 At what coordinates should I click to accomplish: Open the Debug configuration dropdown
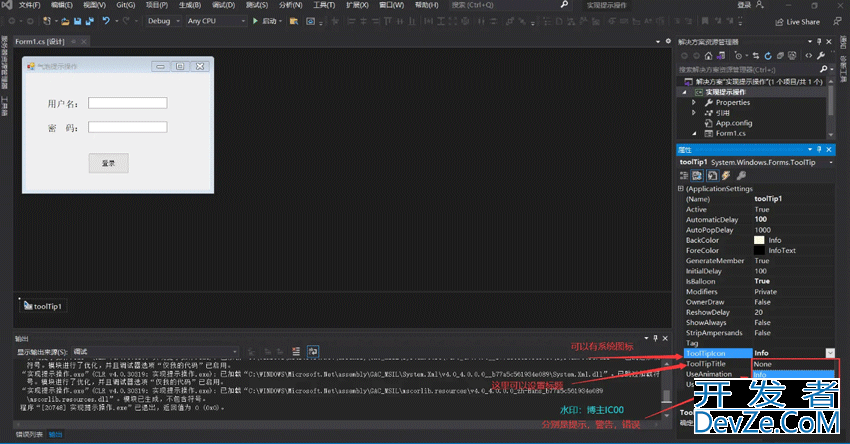click(x=164, y=21)
